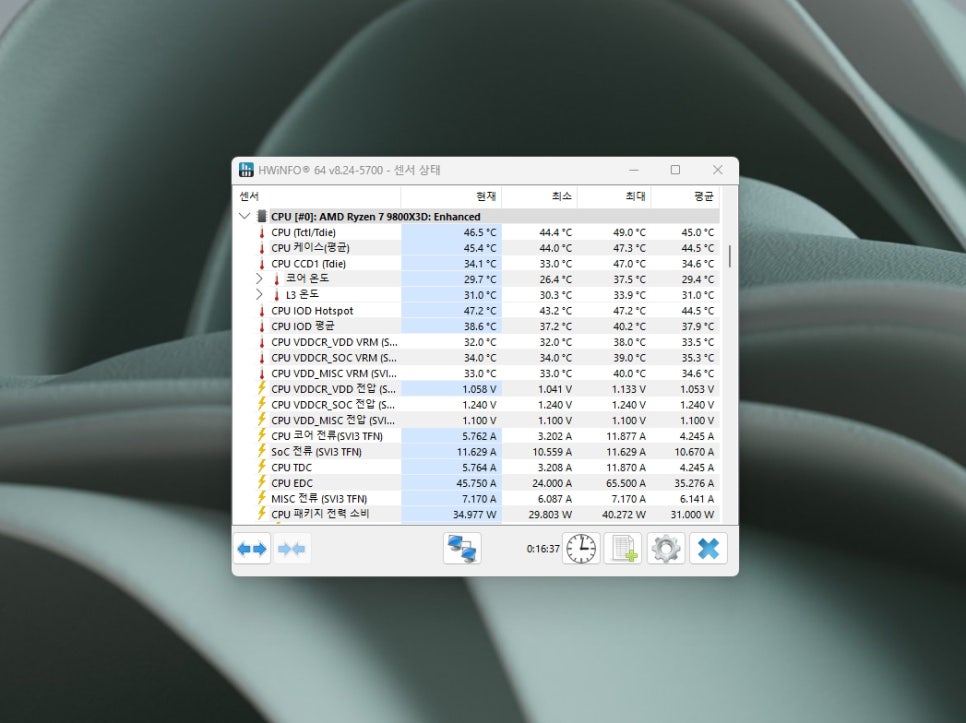
Task: Select the CPU VDD_MISC 전압 sensor label
Action: pos(333,420)
